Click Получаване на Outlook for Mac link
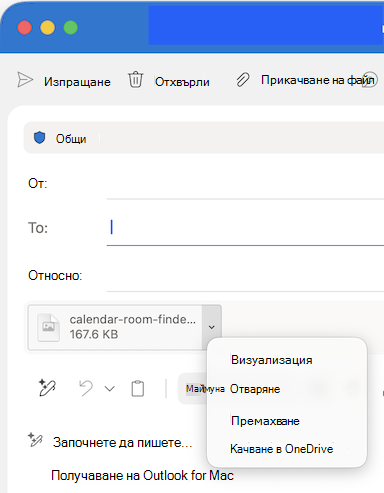Viewport: 384px width, 493px height. 142,475
